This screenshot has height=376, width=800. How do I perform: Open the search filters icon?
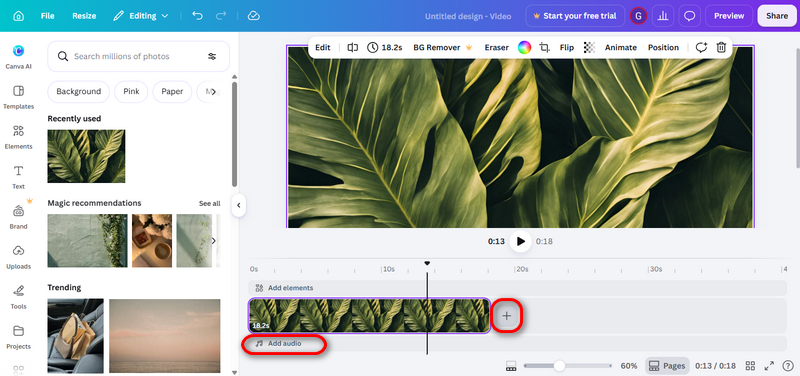[x=212, y=57]
